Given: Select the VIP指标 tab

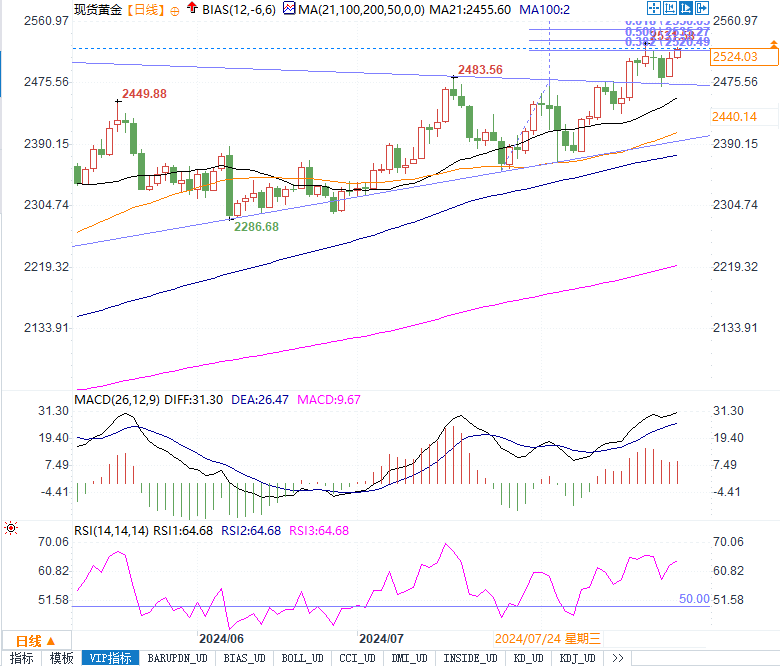Looking at the screenshot, I should coord(110,658).
